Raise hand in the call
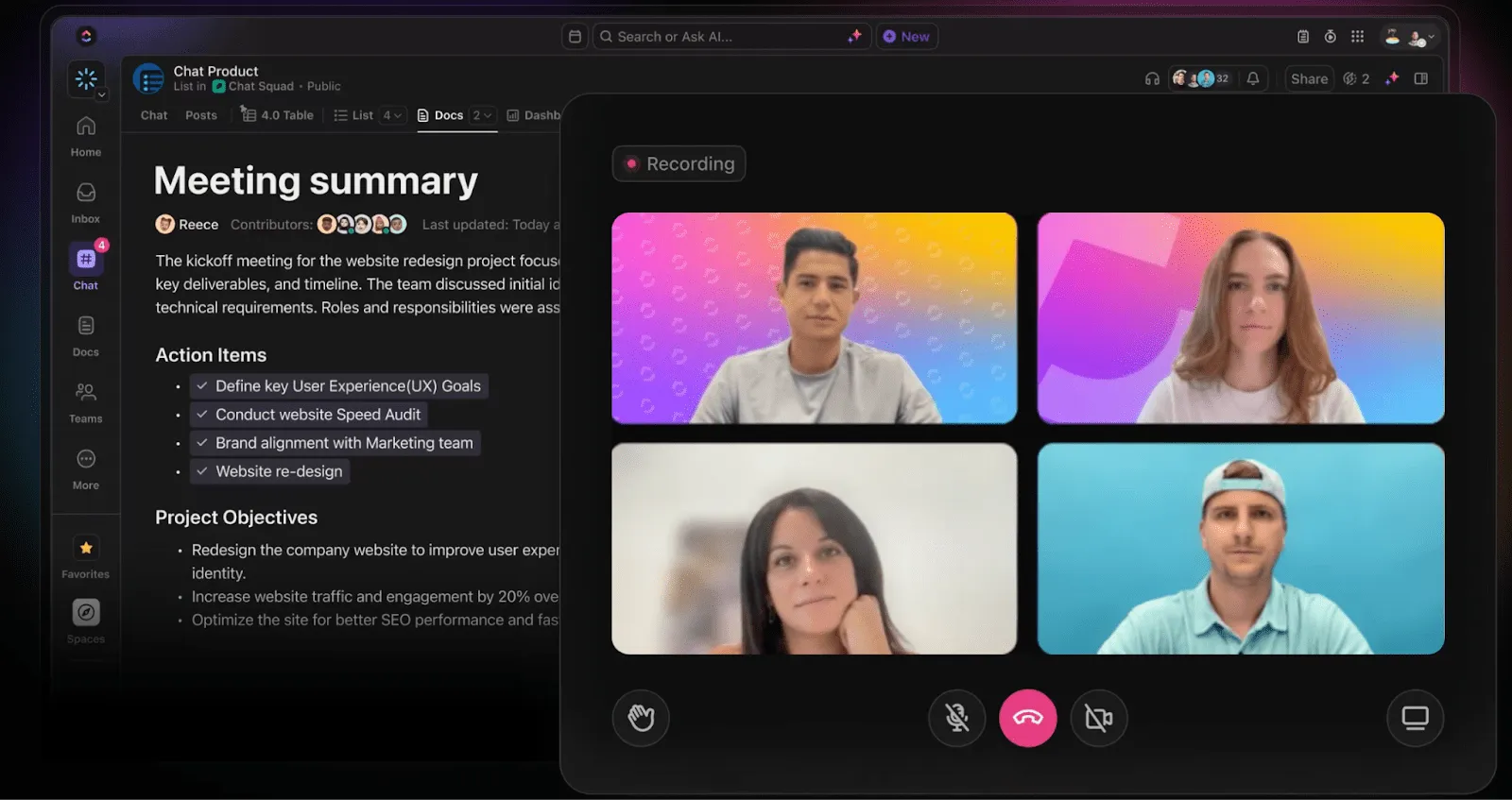Screen dimensions: 1512x800 coord(641,718)
